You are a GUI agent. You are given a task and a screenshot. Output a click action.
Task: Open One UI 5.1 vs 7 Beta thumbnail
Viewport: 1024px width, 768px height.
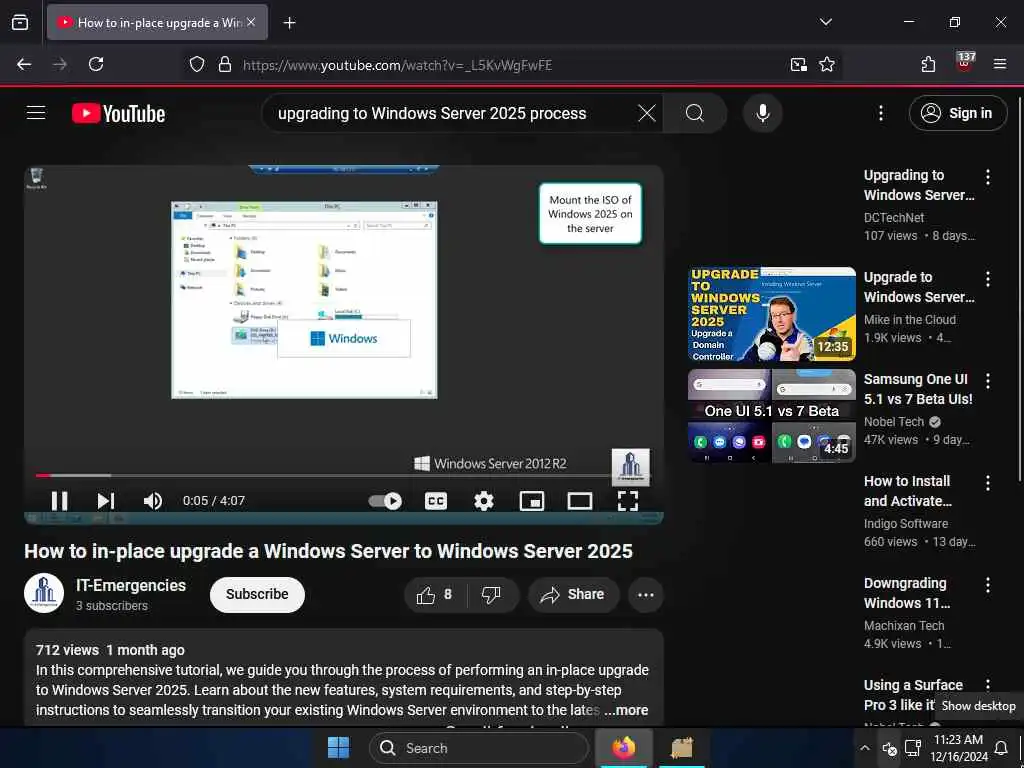771,416
